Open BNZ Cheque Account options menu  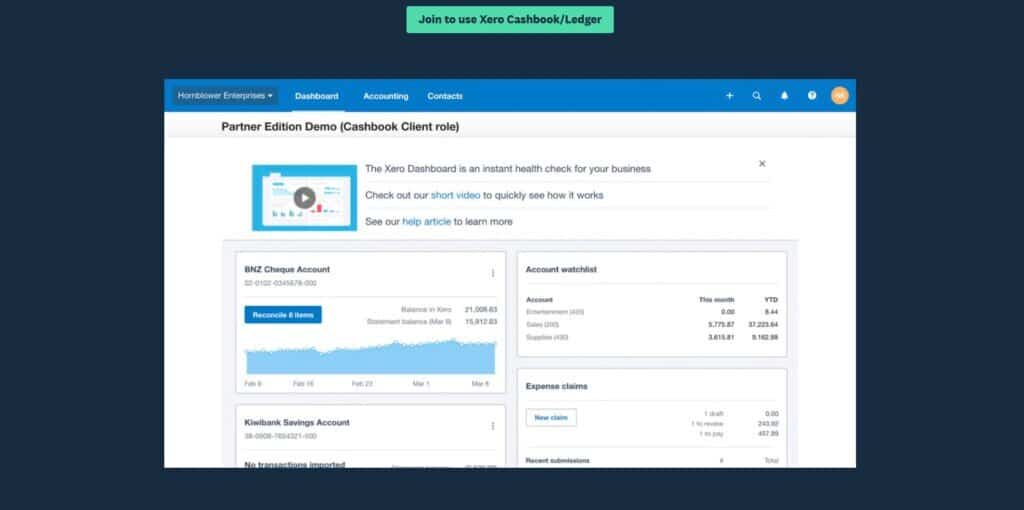[x=492, y=273]
